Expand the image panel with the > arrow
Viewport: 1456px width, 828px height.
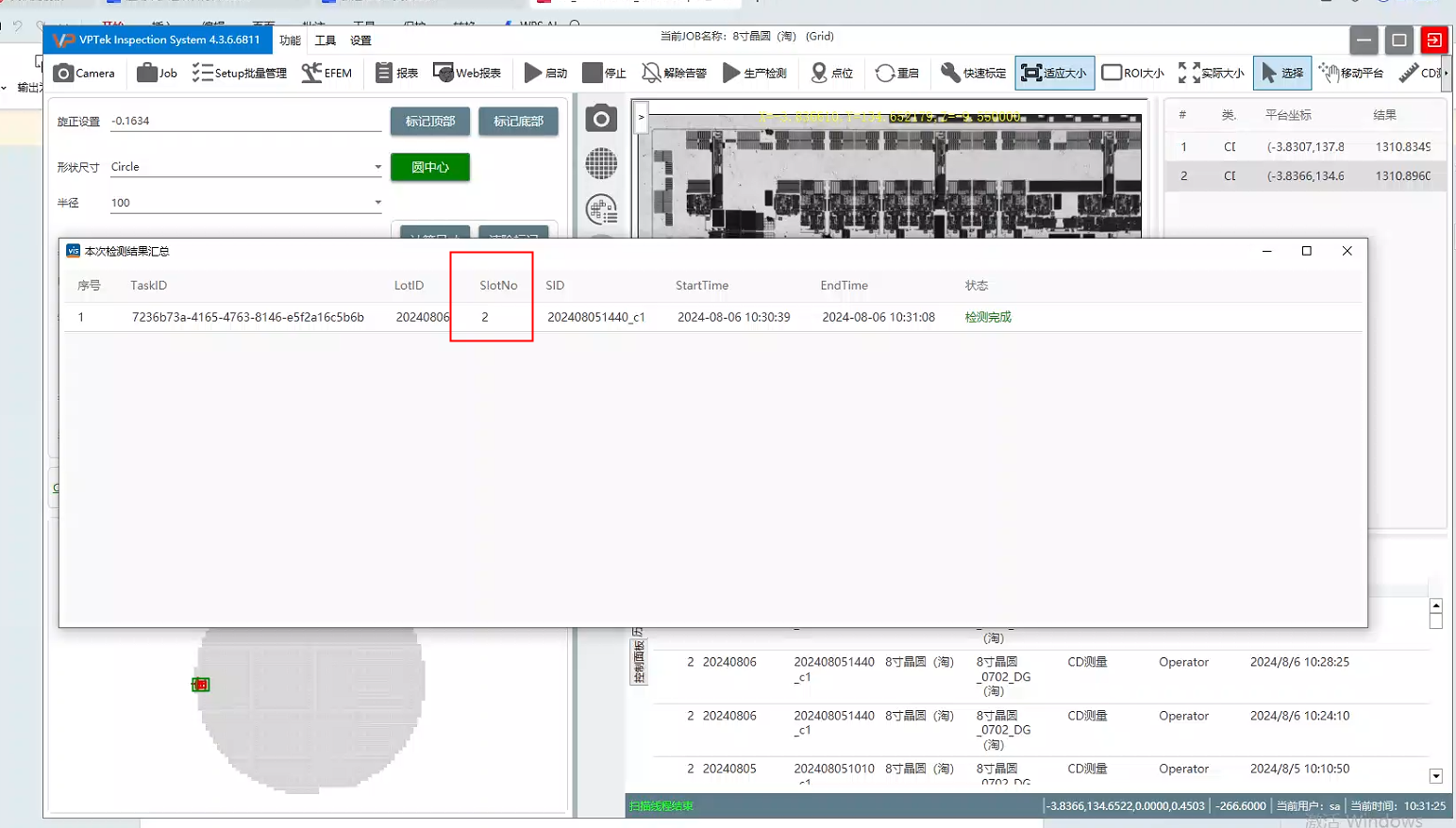(641, 117)
